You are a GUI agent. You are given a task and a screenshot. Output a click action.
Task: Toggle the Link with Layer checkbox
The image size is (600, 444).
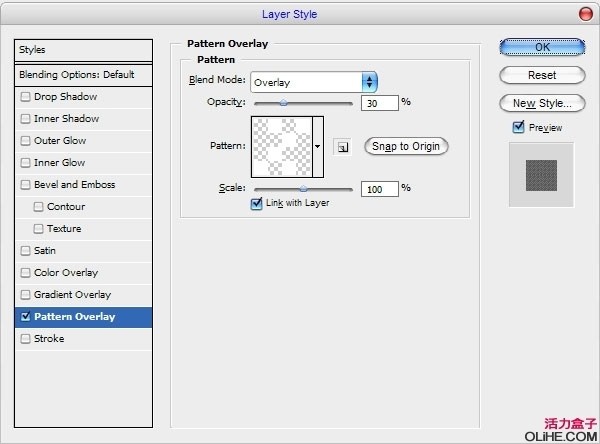(256, 203)
